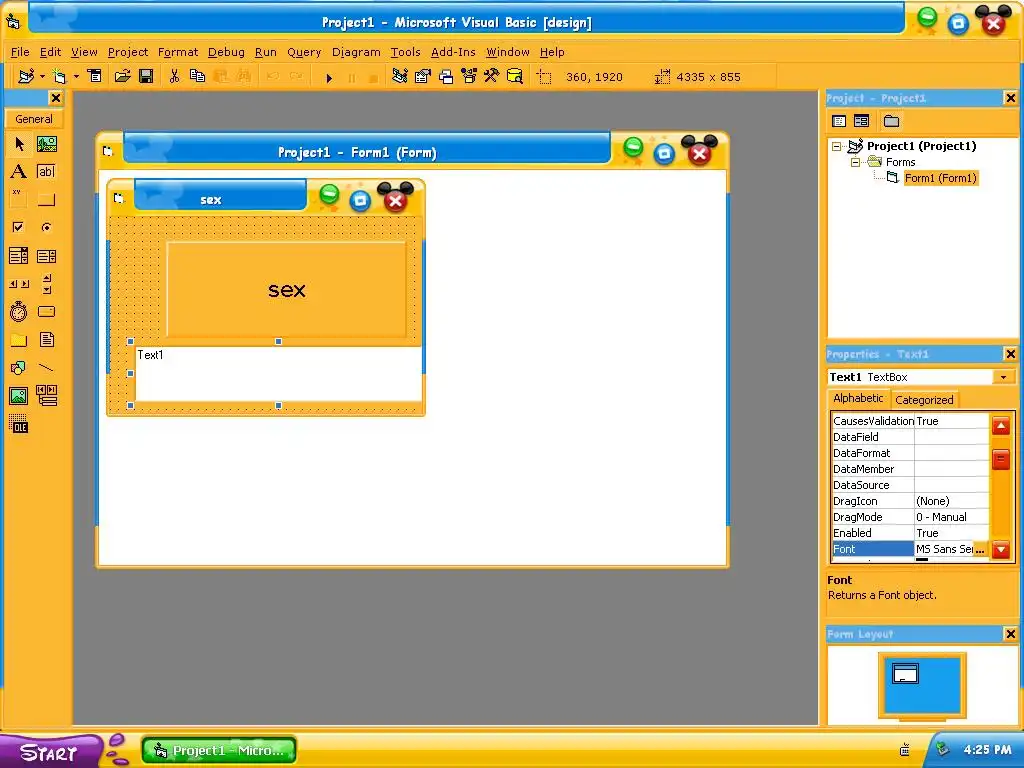
Task: Open the Add Project dropdown arrow
Action: click(42, 76)
